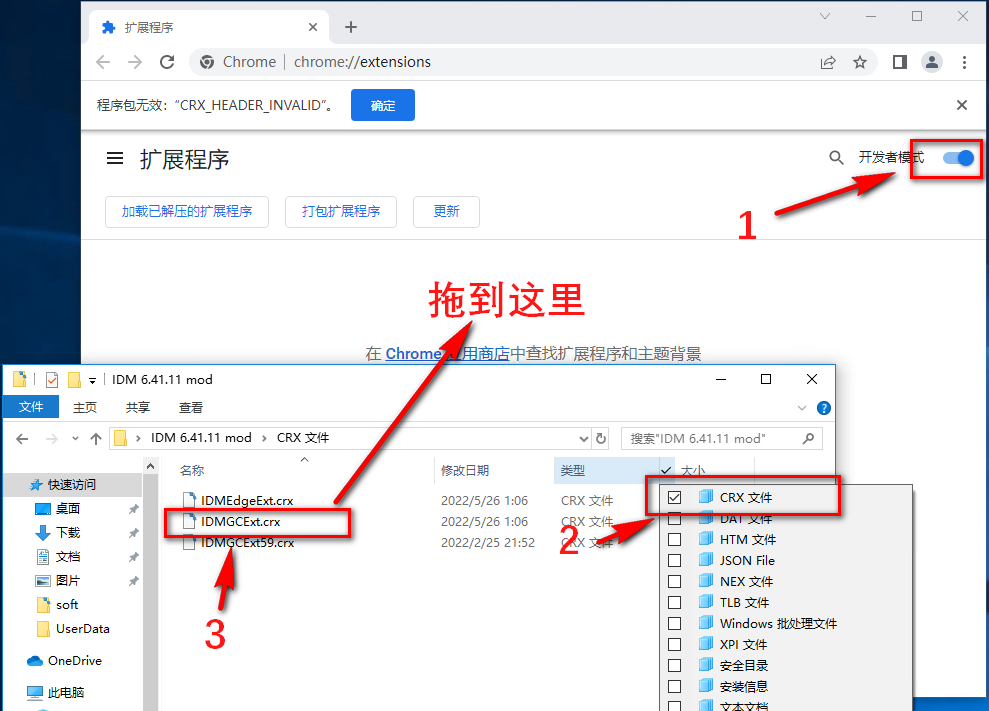This screenshot has height=711, width=989.
Task: Click the 搜索"IDM 6.41.11 mod" search box
Action: tap(722, 438)
